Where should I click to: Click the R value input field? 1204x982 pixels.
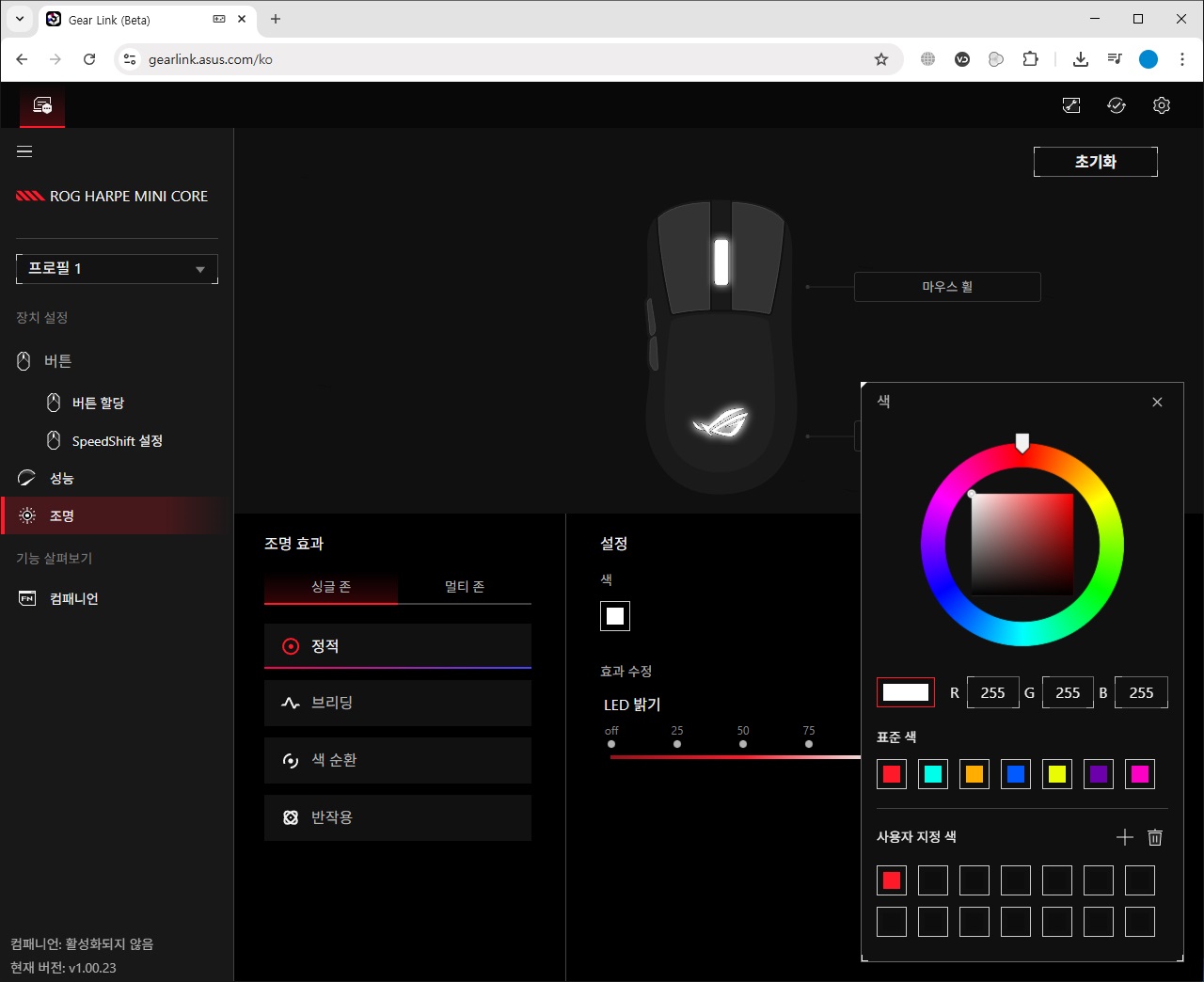pos(993,692)
